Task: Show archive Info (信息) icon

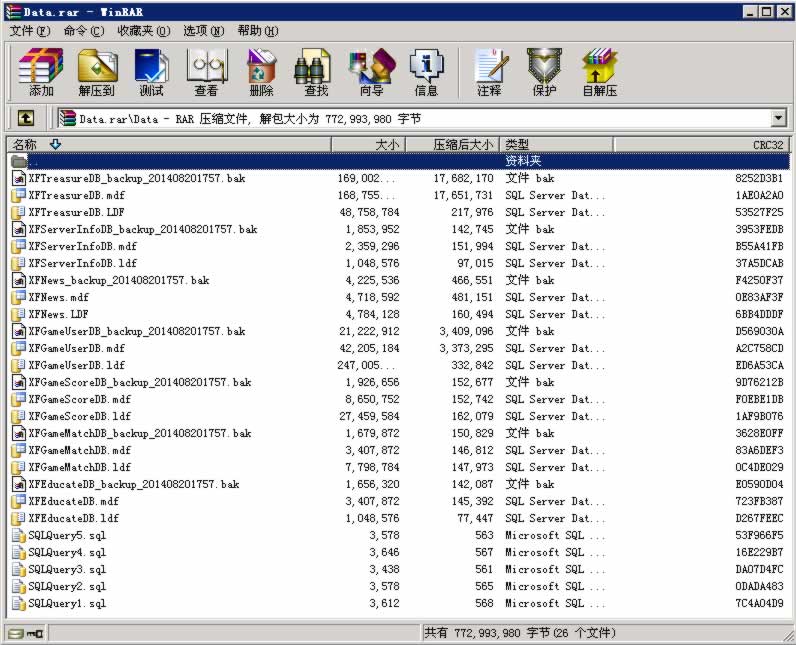Action: (x=426, y=72)
